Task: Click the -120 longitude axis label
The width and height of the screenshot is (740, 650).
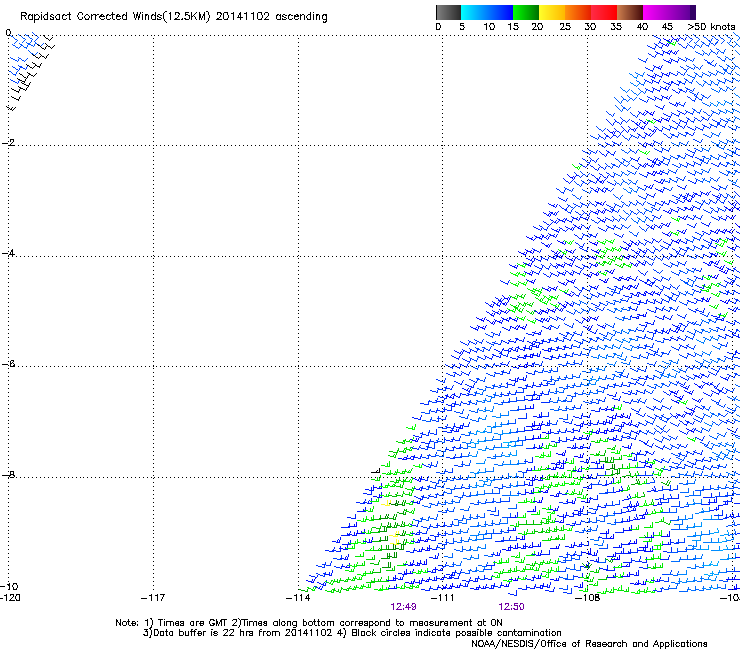Action: tap(10, 598)
